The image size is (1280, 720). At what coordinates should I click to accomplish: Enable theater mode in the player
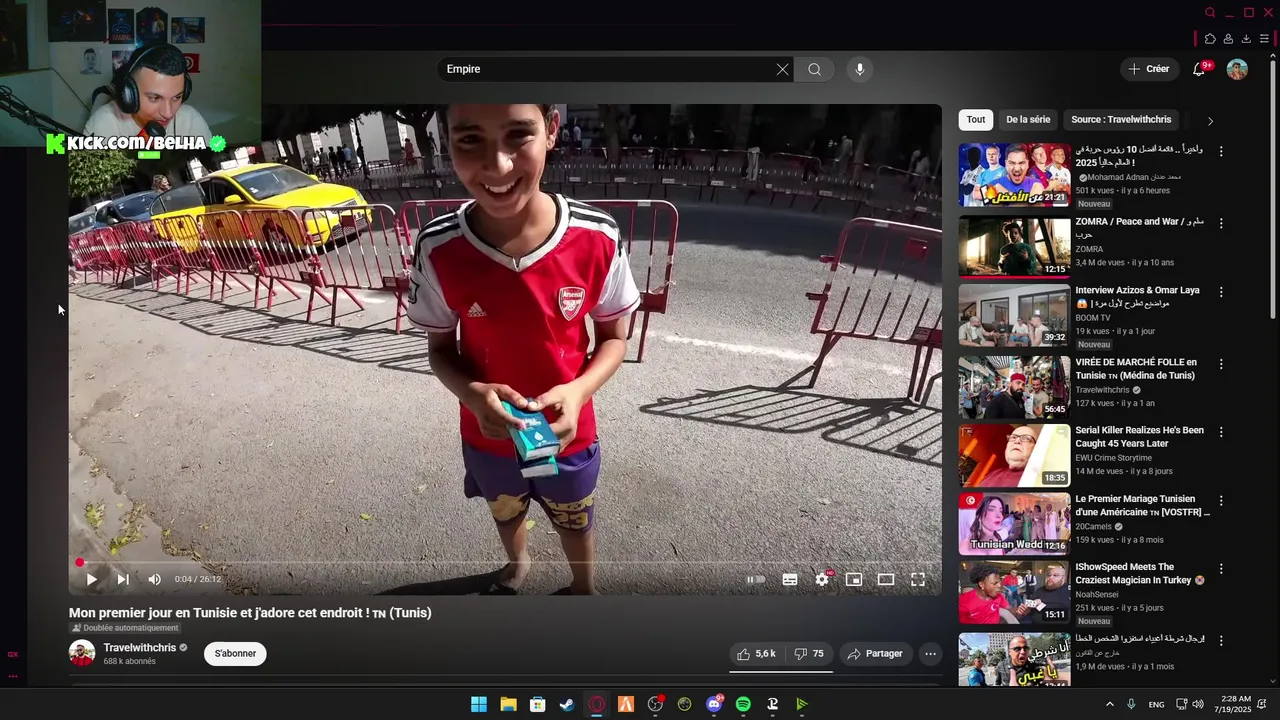[886, 579]
